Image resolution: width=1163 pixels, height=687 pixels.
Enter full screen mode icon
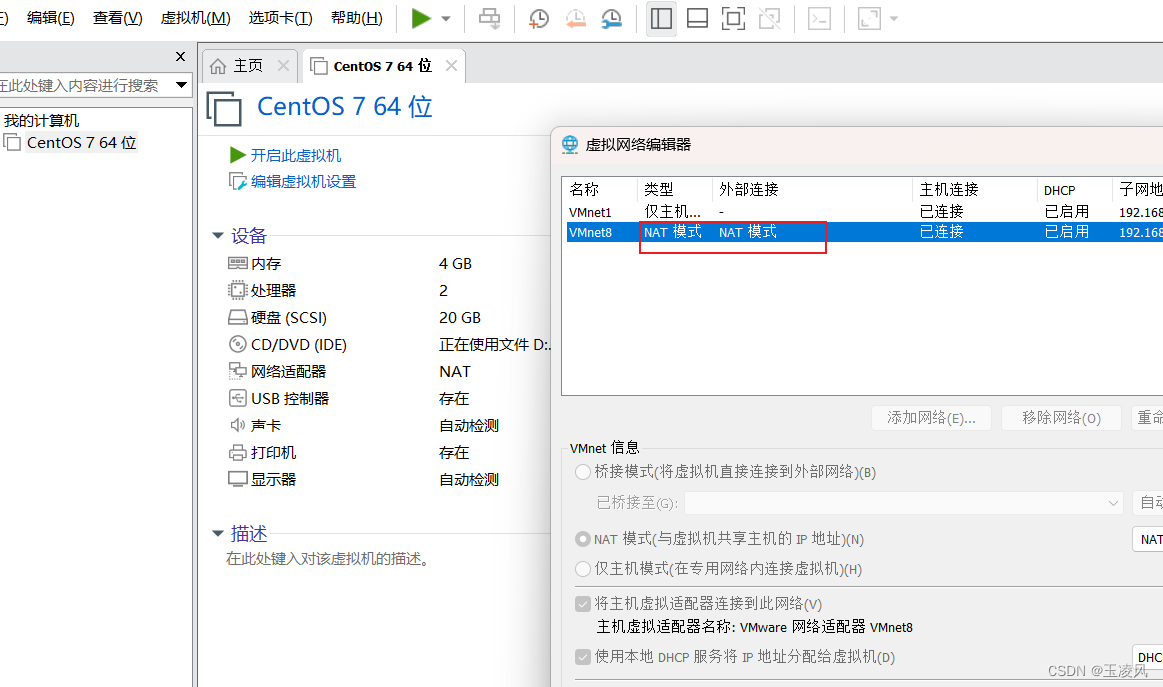(734, 19)
